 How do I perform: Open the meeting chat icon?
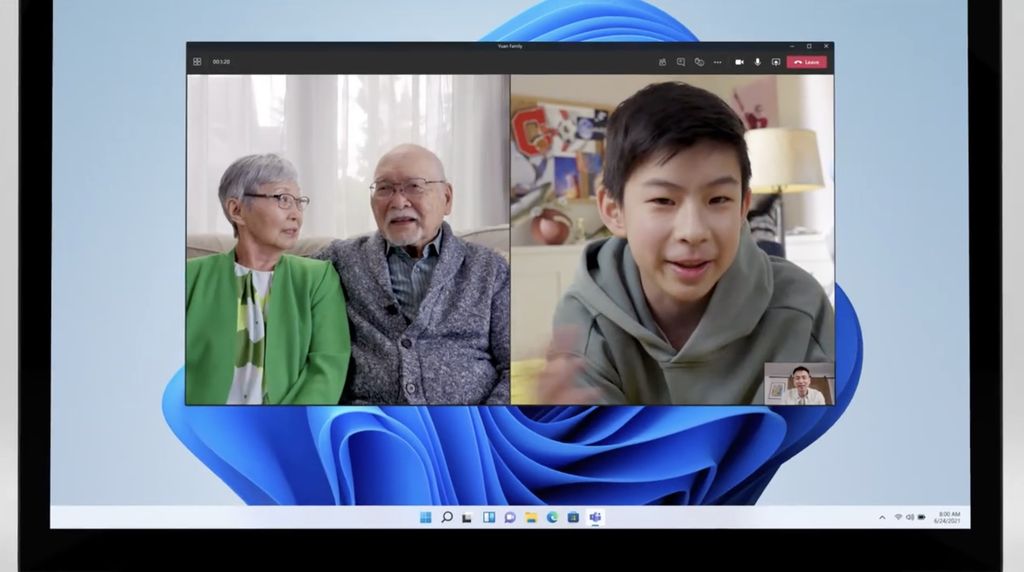680,62
